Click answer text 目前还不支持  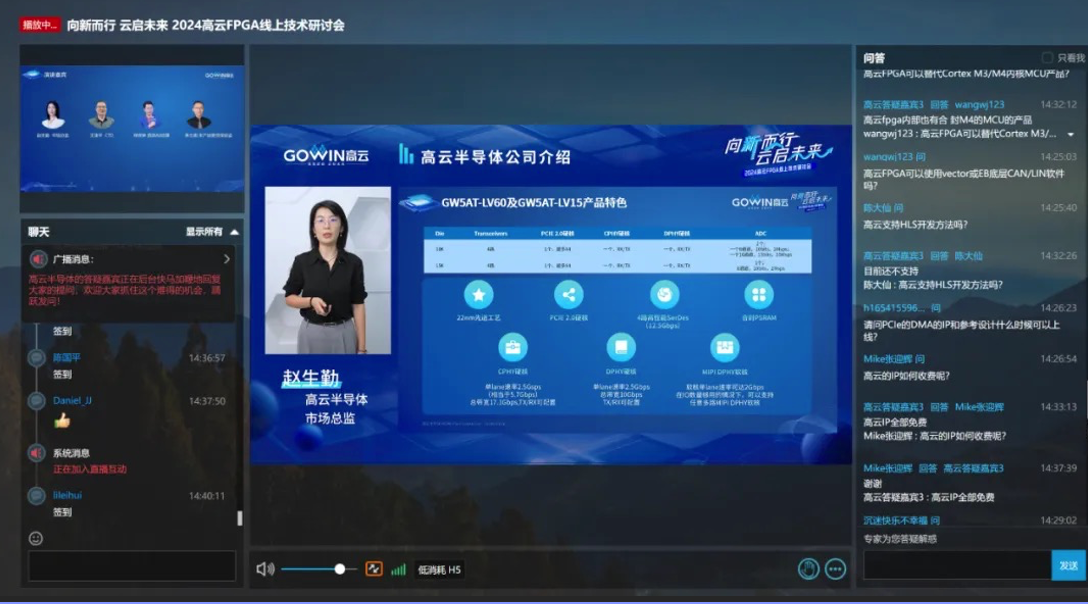pyautogui.click(x=890, y=271)
